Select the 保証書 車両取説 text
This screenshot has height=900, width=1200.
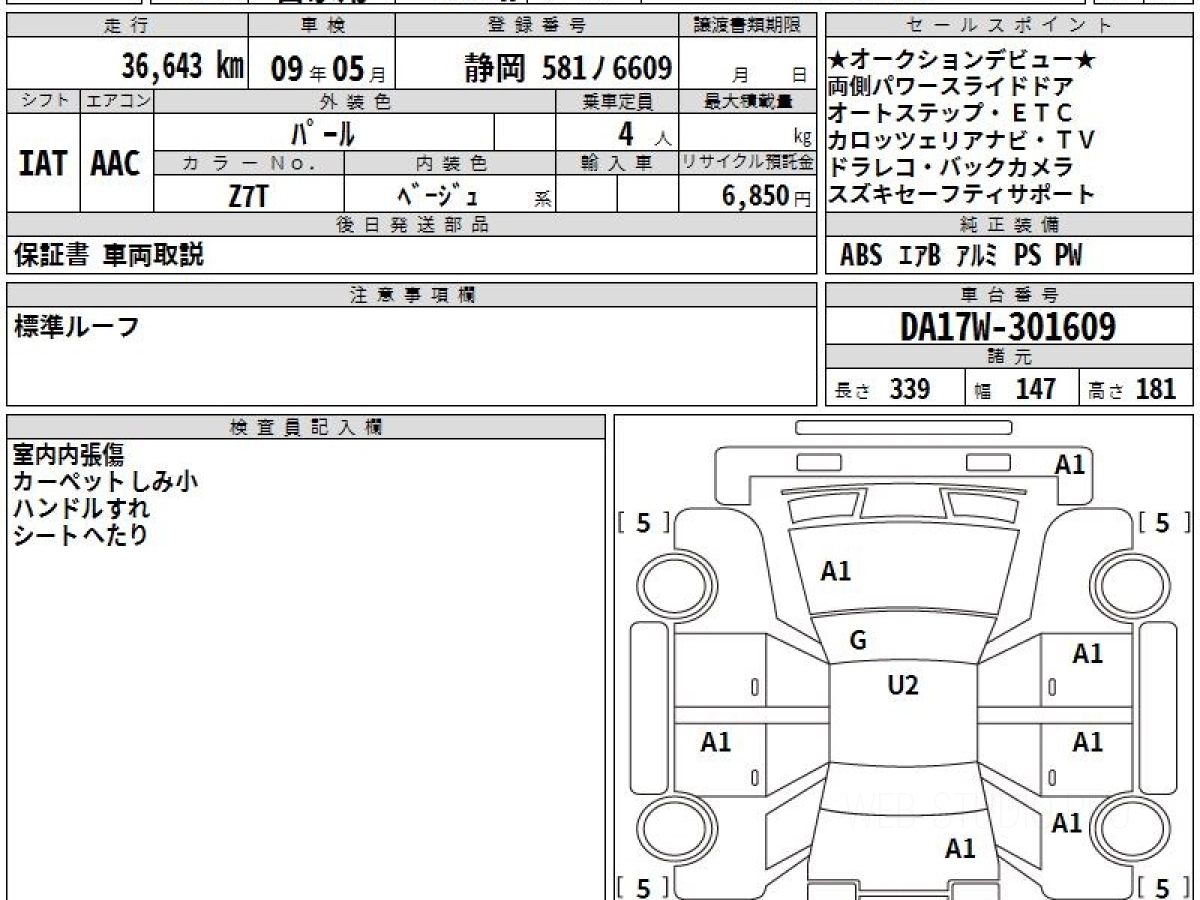[109, 255]
